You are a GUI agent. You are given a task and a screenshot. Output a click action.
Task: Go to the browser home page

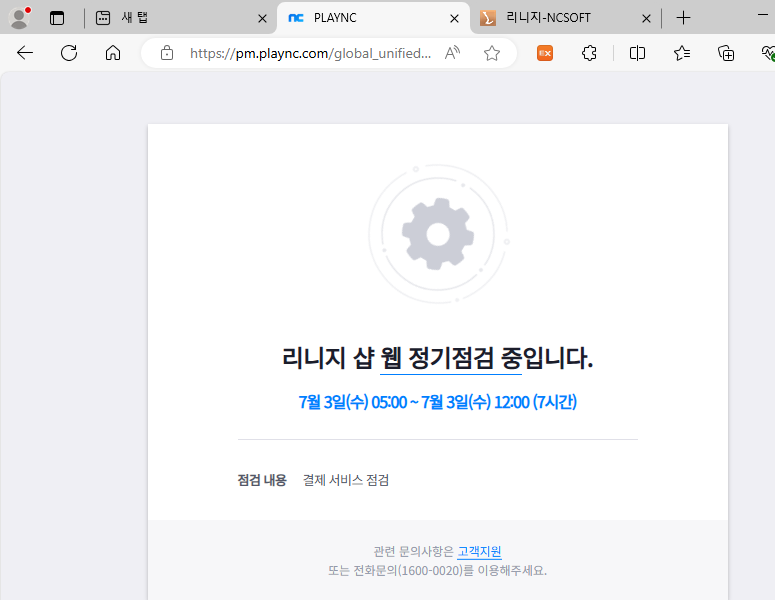coord(113,53)
